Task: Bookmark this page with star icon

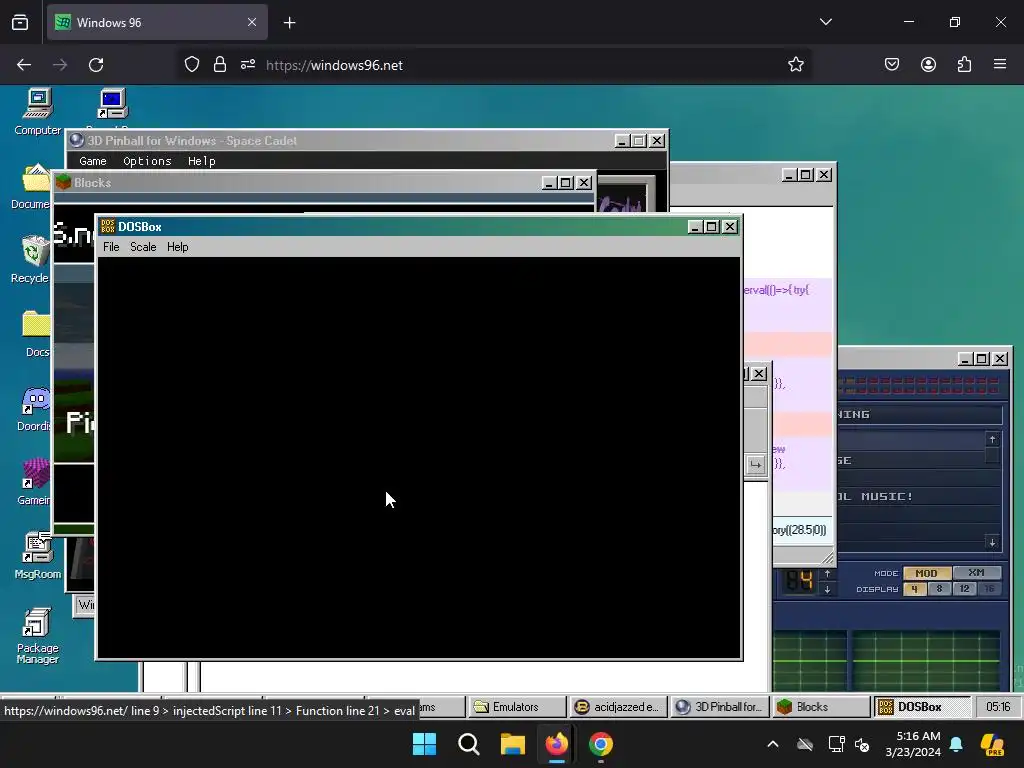Action: click(x=795, y=65)
